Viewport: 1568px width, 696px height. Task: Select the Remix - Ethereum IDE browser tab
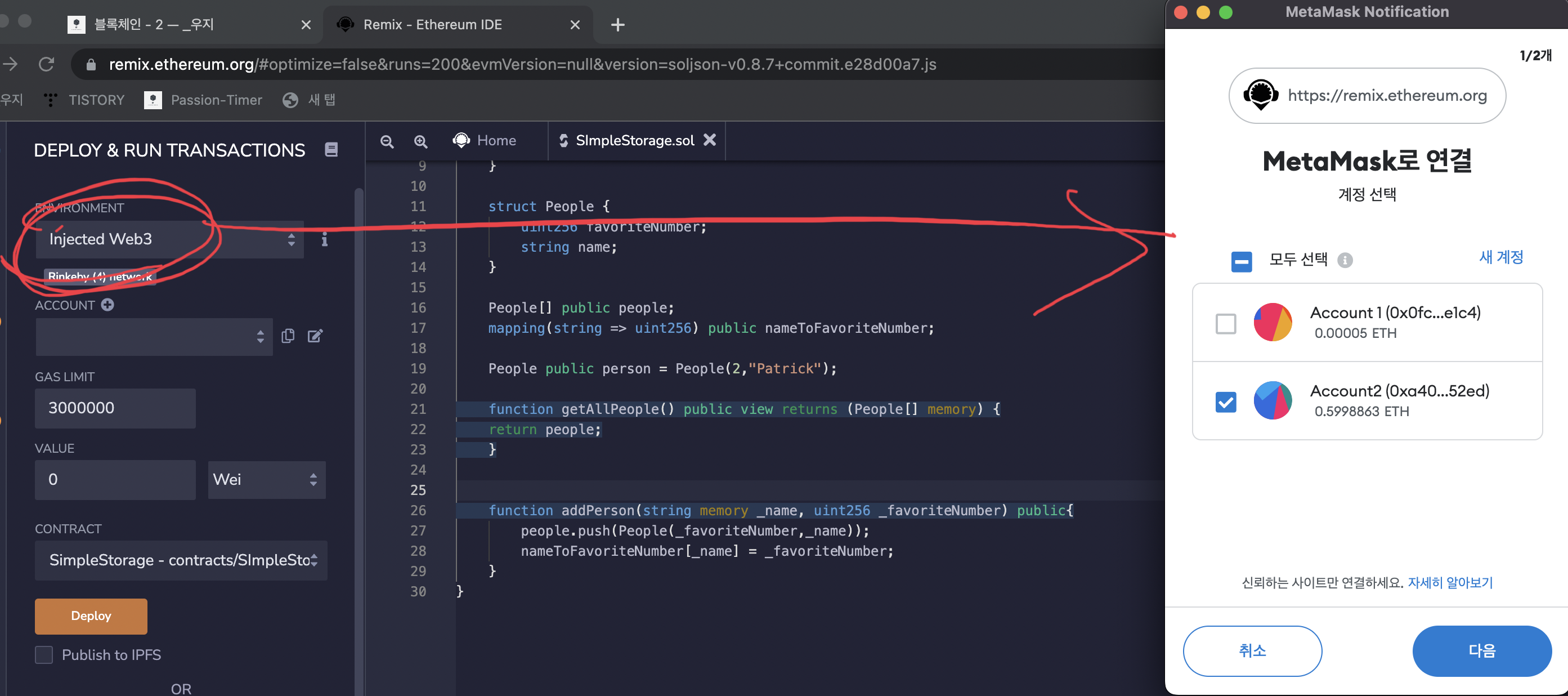pos(432,24)
